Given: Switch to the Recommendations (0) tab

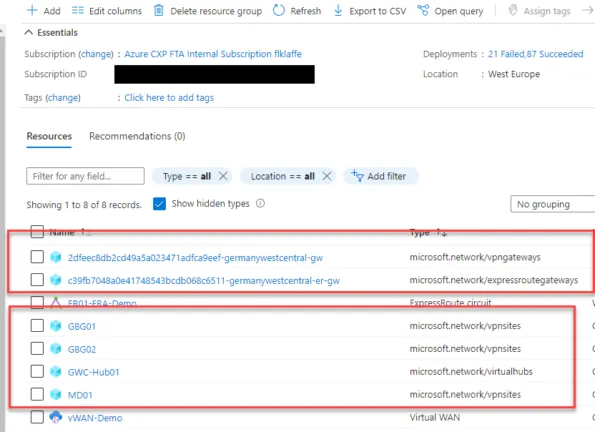Looking at the screenshot, I should (x=137, y=136).
